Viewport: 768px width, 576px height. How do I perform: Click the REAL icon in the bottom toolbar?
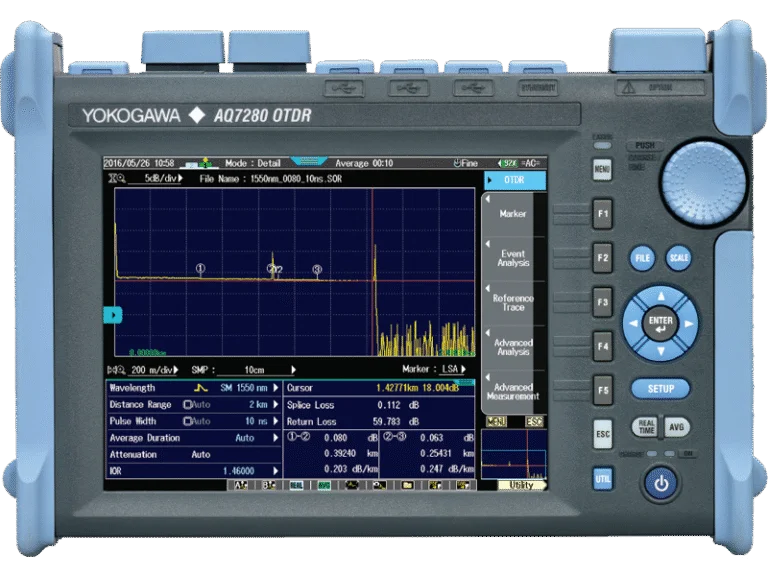(296, 485)
